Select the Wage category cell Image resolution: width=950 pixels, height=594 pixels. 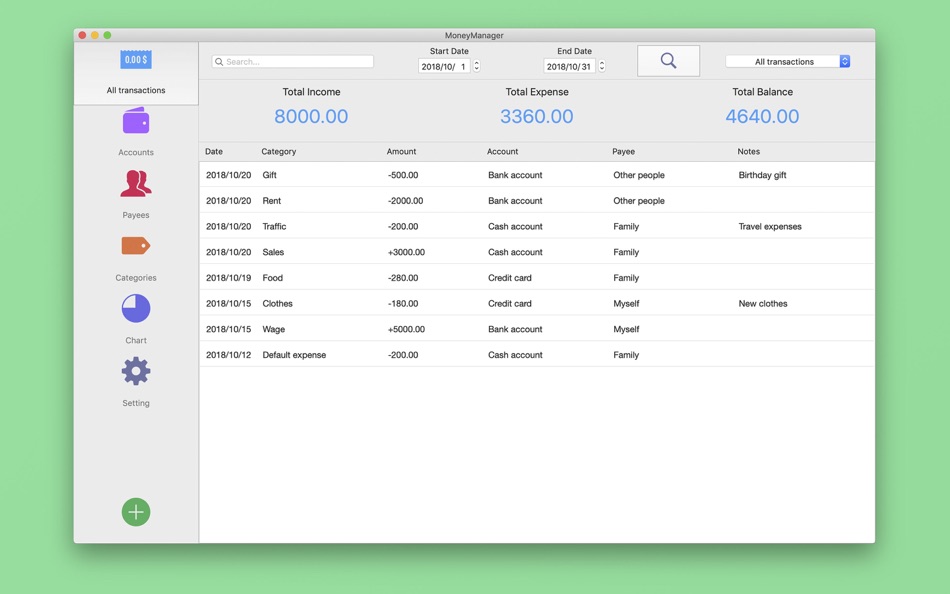(274, 329)
